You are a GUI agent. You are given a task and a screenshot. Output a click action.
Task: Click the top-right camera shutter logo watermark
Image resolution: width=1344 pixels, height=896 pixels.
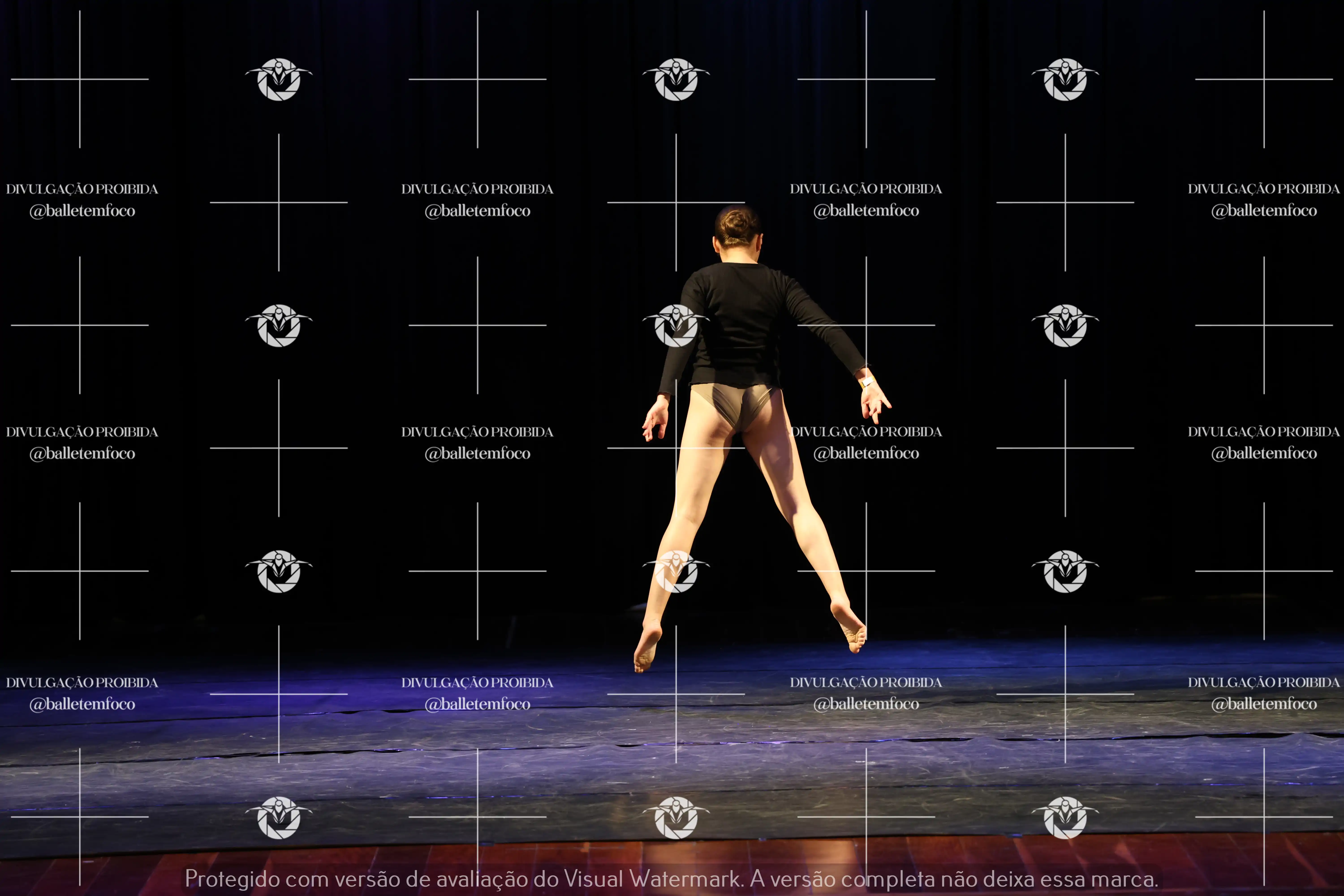1065,80
